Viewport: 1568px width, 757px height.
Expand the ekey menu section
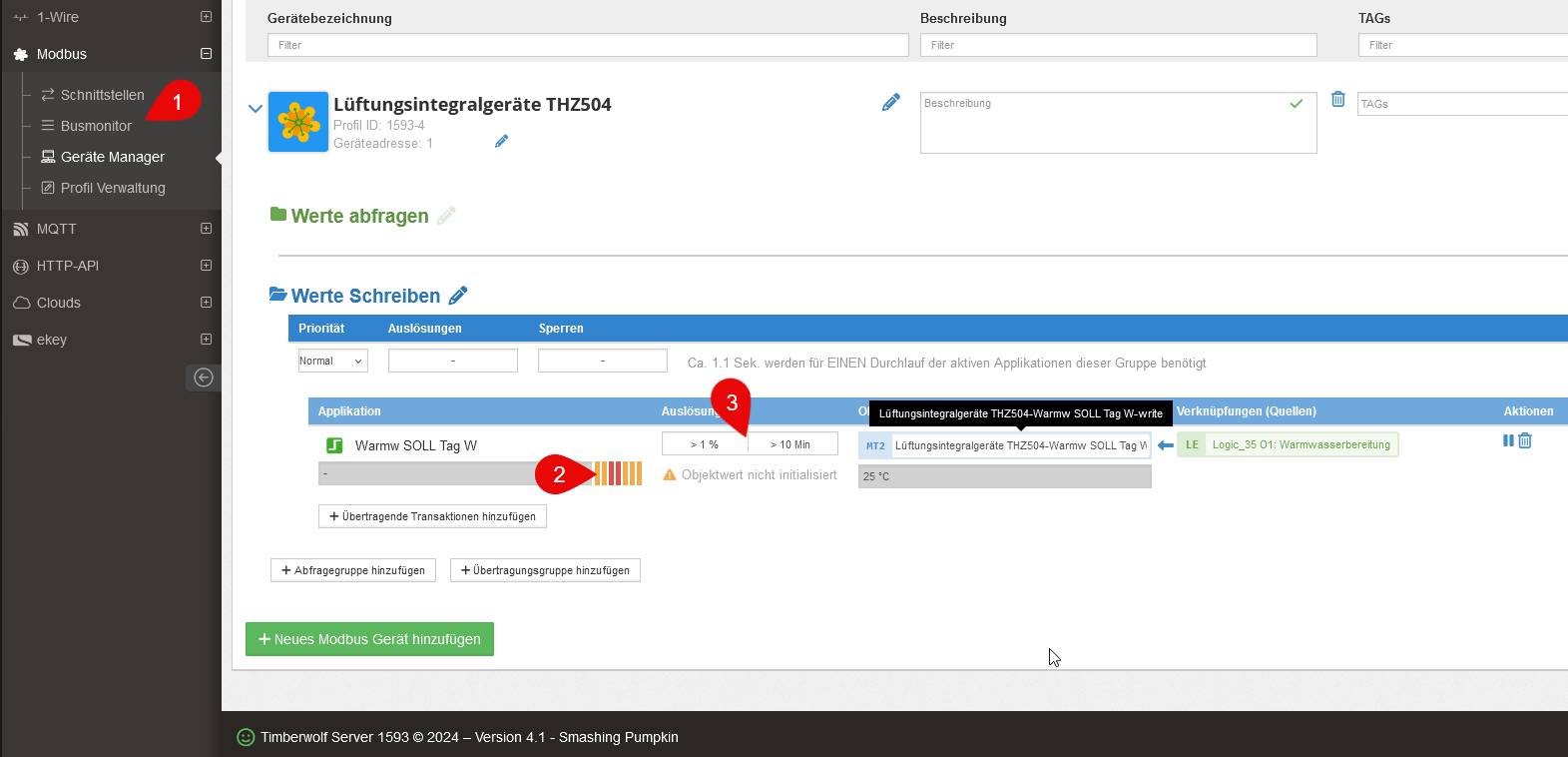(x=206, y=340)
